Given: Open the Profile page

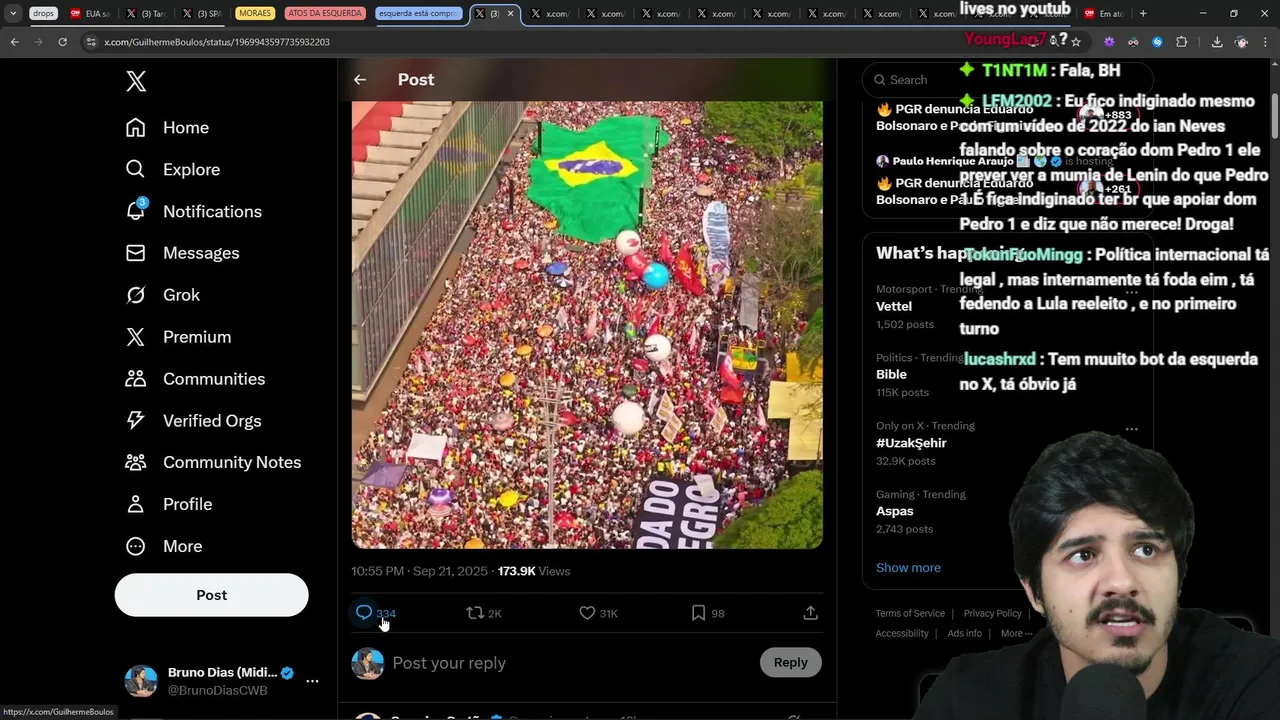Looking at the screenshot, I should (x=168, y=505).
